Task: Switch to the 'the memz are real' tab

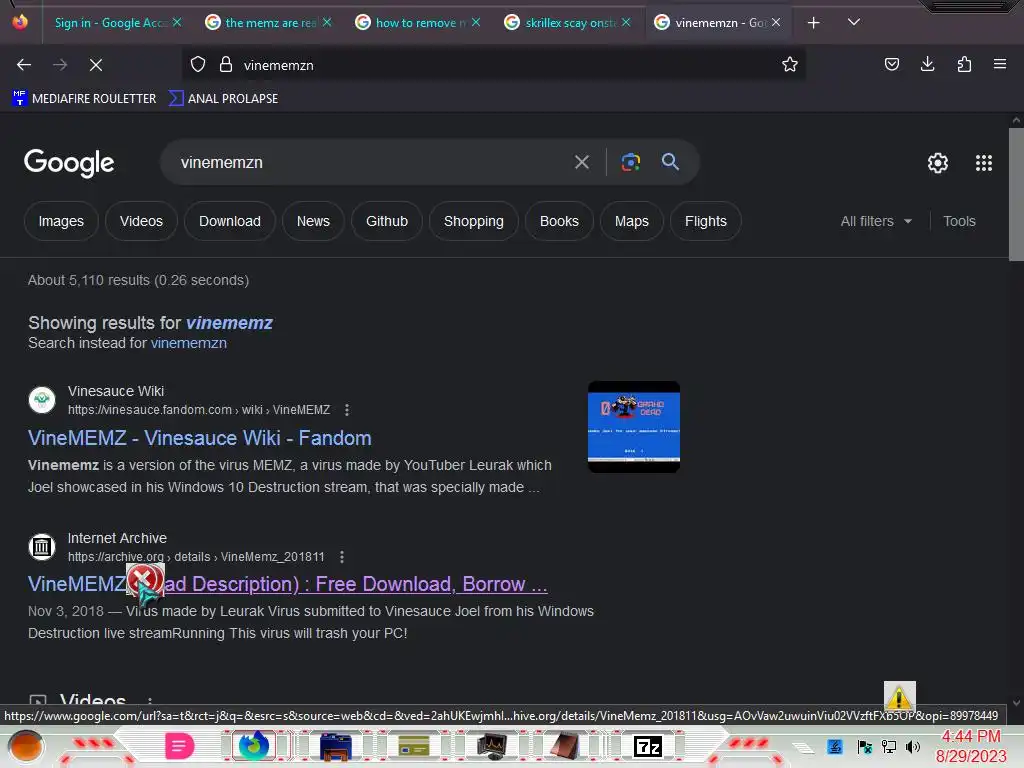Action: click(263, 23)
